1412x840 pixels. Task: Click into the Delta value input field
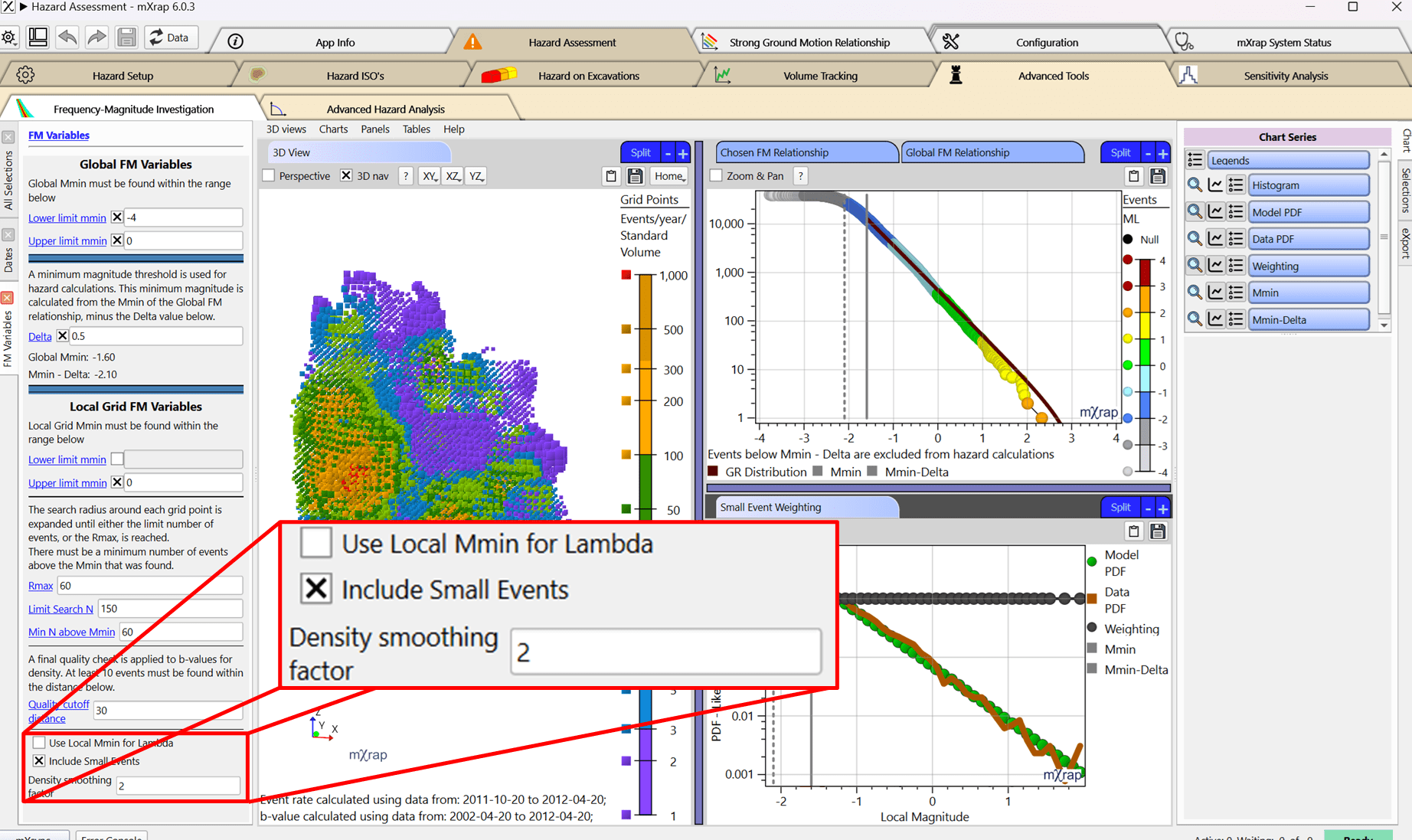[155, 336]
